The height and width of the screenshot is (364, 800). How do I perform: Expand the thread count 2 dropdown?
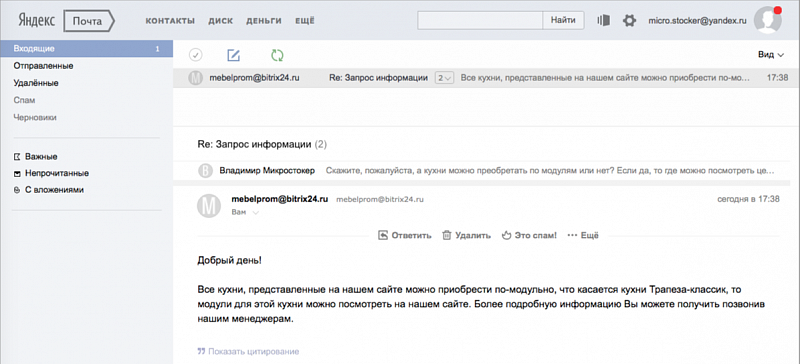tap(444, 78)
